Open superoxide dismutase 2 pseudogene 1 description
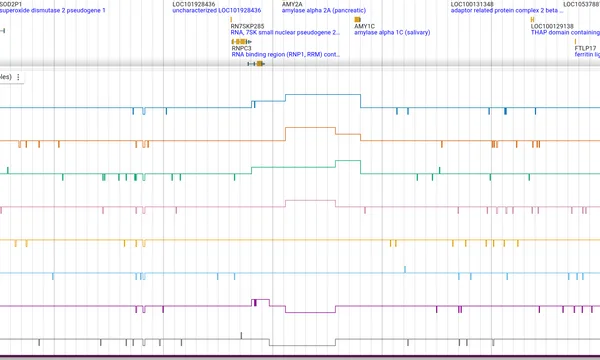600x360 pixels. point(52,11)
